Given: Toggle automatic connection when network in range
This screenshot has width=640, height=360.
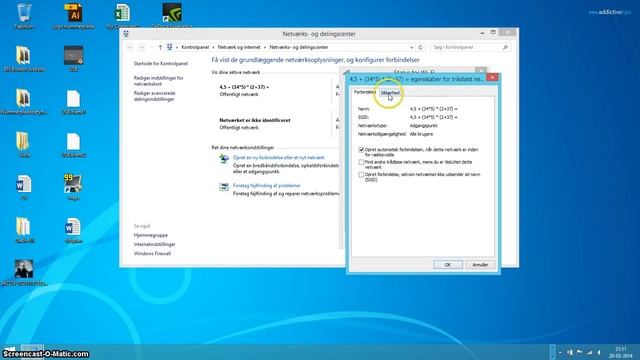Looking at the screenshot, I should 361,150.
